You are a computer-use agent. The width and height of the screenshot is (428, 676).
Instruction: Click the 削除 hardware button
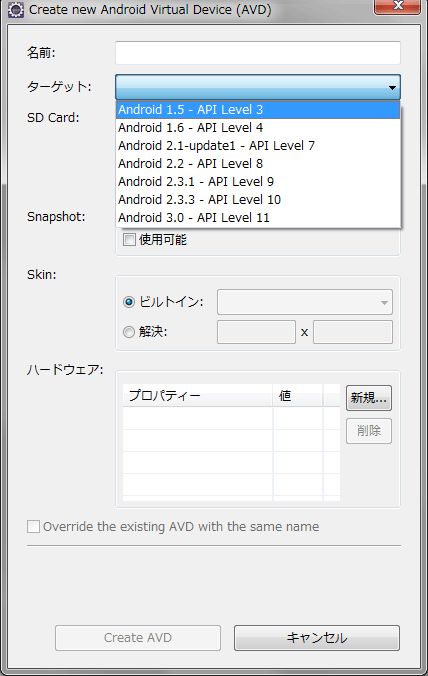[369, 431]
